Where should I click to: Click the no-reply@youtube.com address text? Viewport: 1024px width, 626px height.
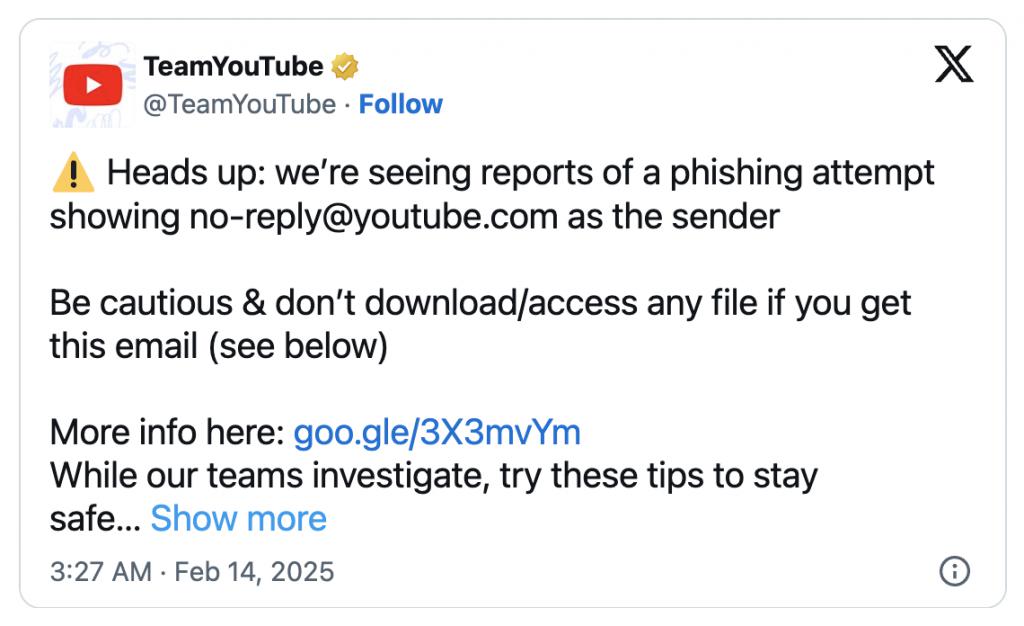[x=373, y=217]
